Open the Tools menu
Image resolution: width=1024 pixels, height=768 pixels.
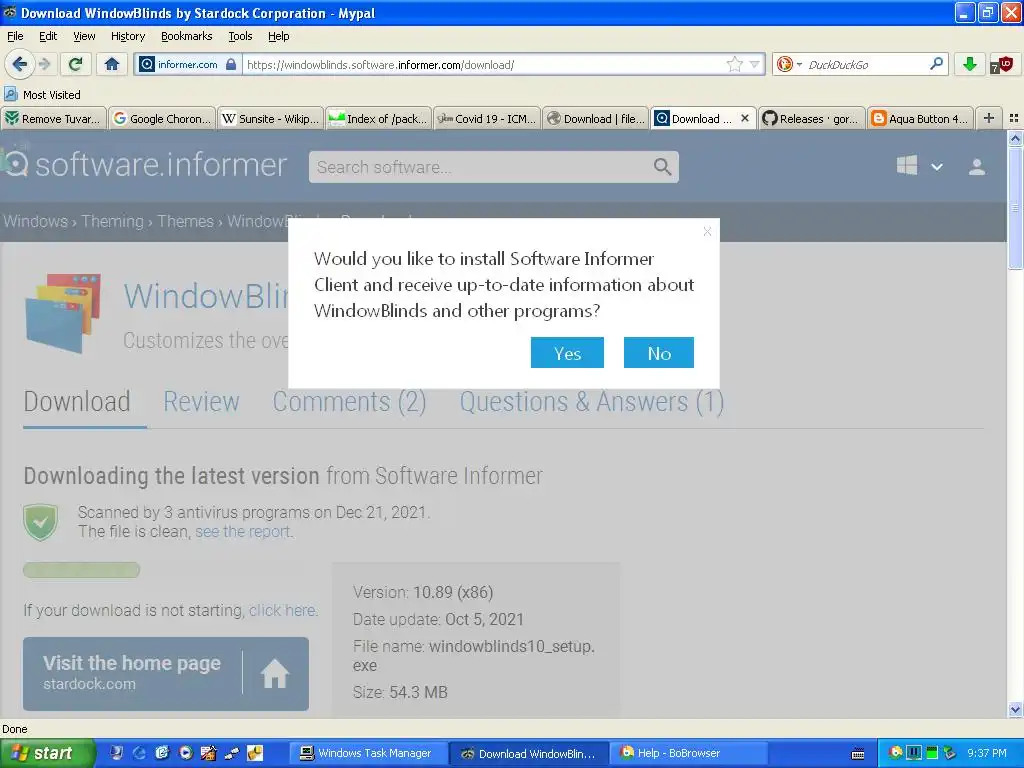click(x=240, y=36)
